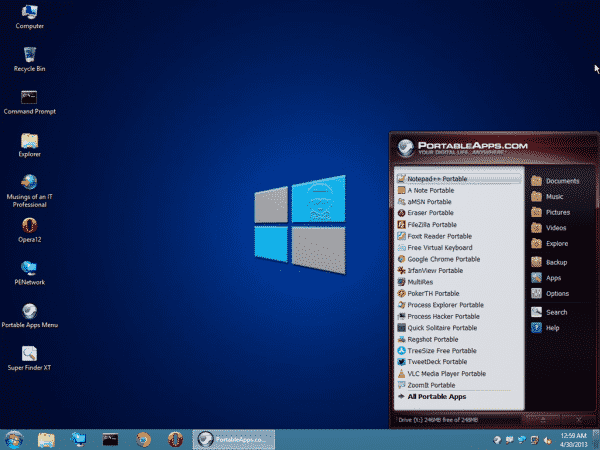Click the Windows Start button
600x450 pixels.
pyautogui.click(x=14, y=439)
